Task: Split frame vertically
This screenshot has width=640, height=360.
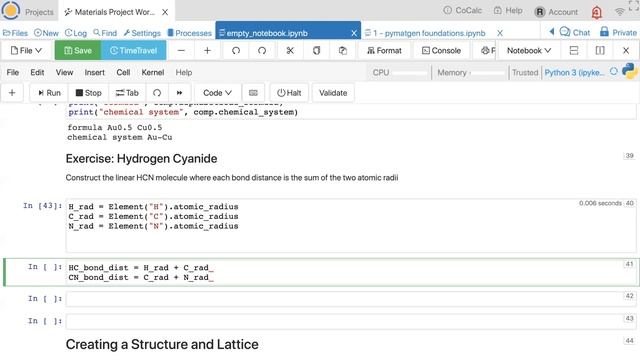Action: 600,50
